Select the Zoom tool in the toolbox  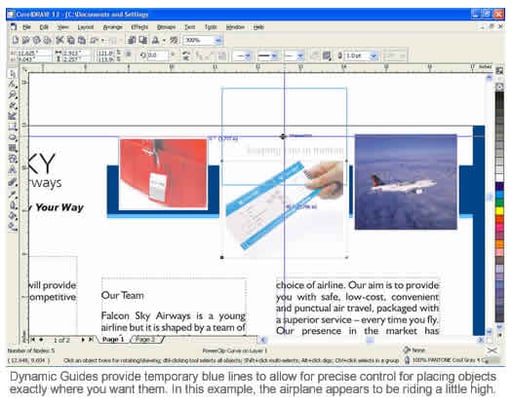click(x=12, y=95)
